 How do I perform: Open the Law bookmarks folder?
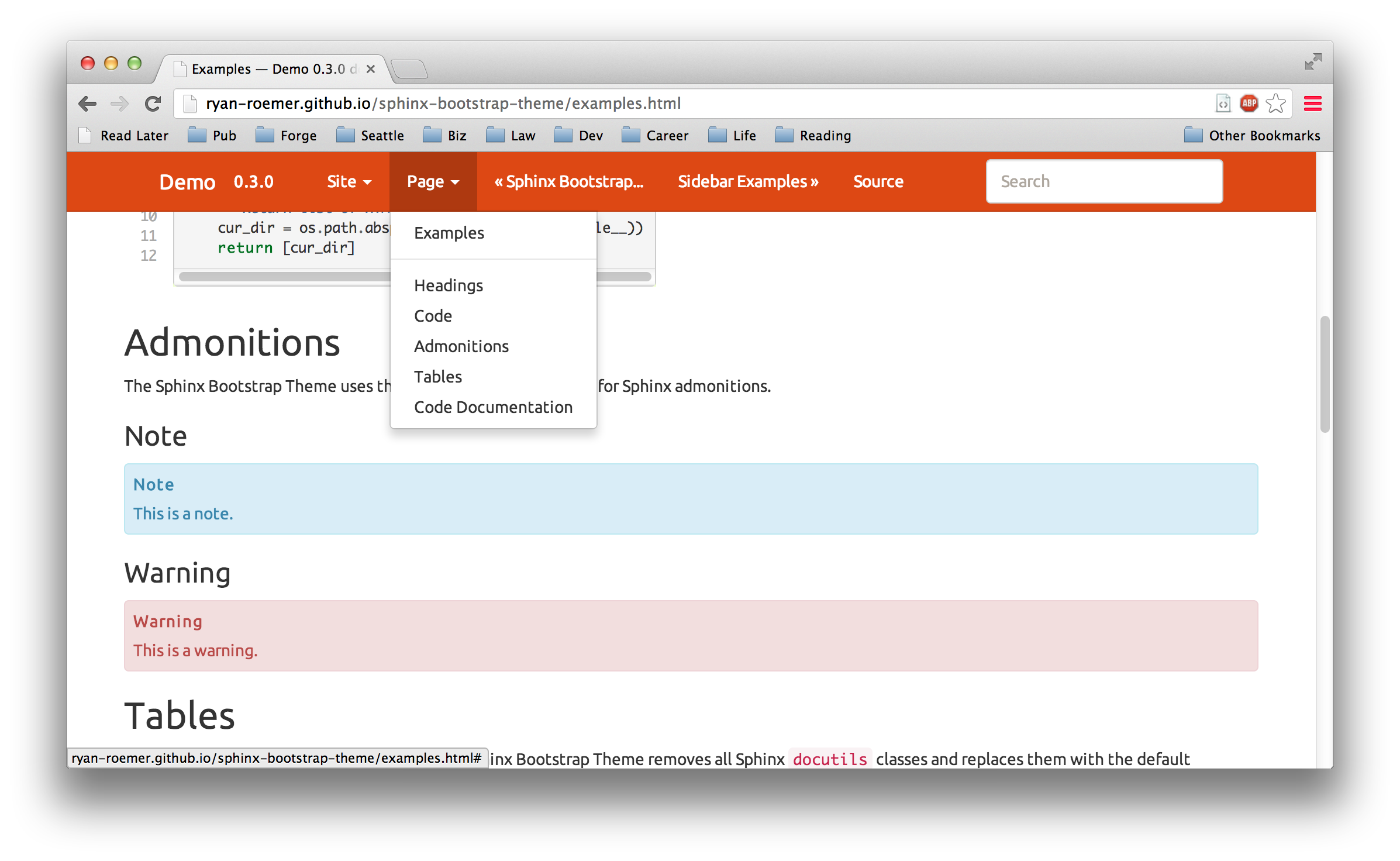[512, 135]
